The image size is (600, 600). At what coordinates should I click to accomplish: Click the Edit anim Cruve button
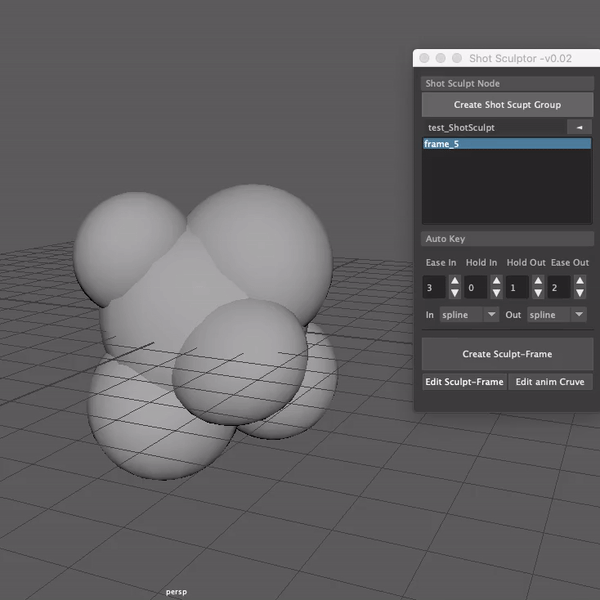click(550, 382)
